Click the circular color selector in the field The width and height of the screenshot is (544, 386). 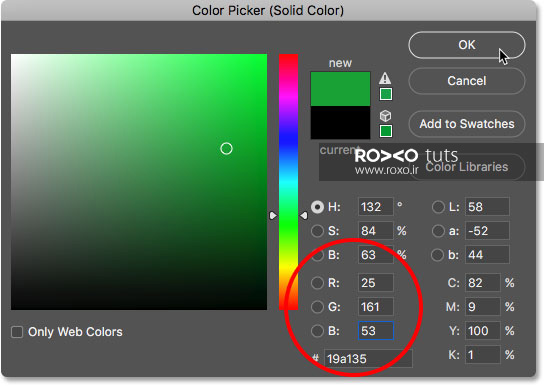226,148
